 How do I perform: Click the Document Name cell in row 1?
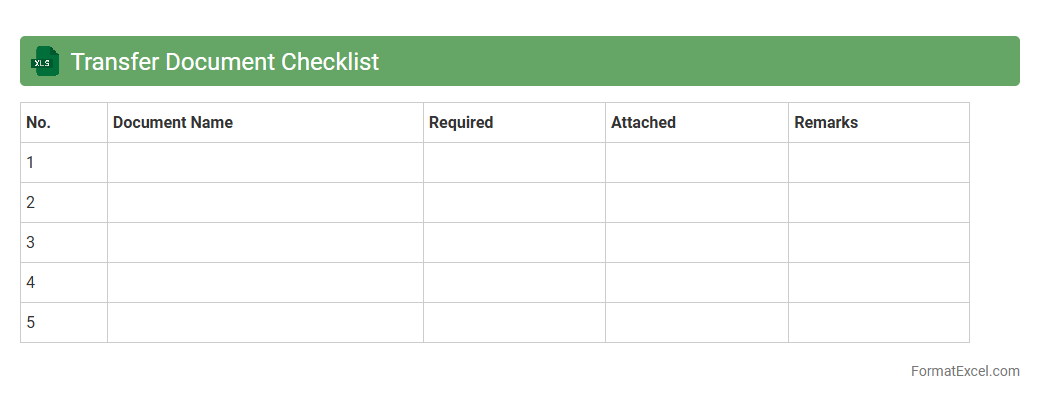265,163
